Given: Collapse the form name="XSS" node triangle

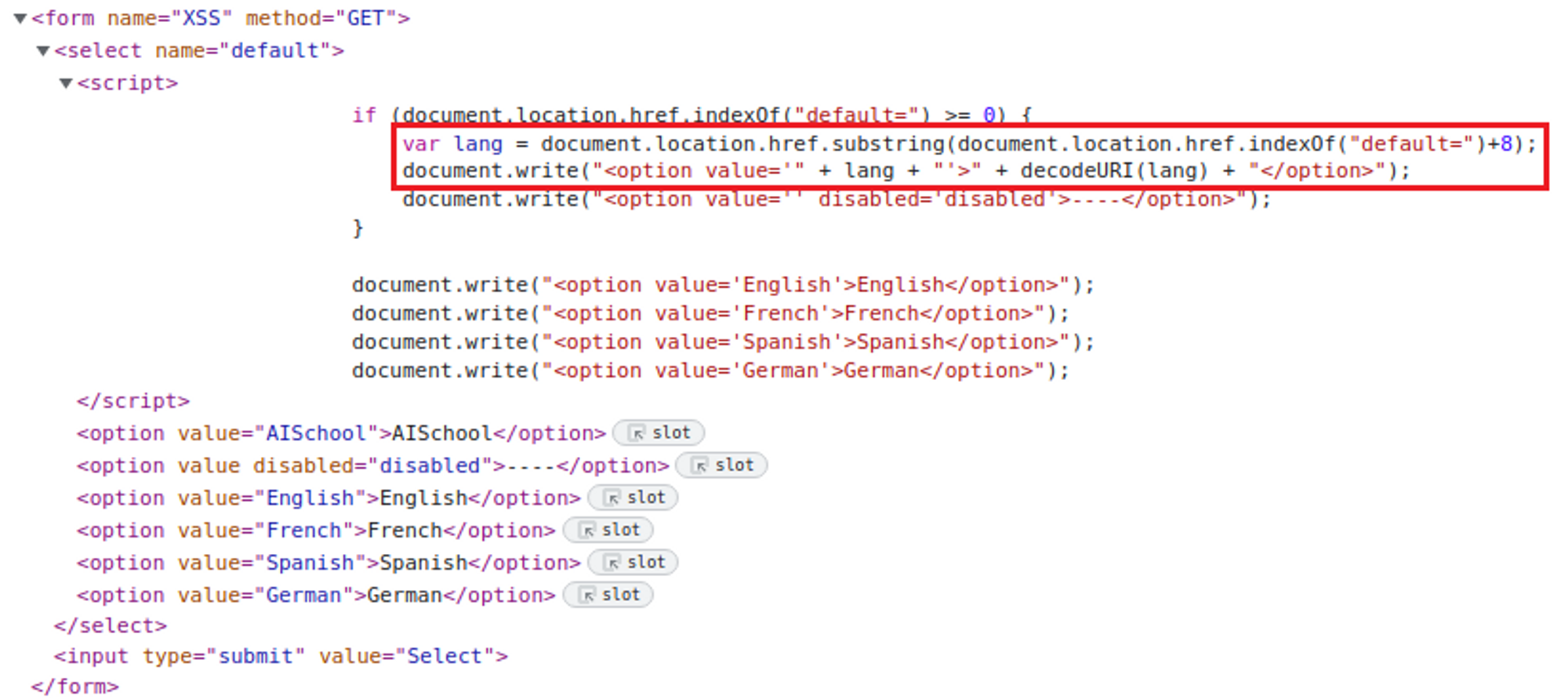Looking at the screenshot, I should 20,18.
